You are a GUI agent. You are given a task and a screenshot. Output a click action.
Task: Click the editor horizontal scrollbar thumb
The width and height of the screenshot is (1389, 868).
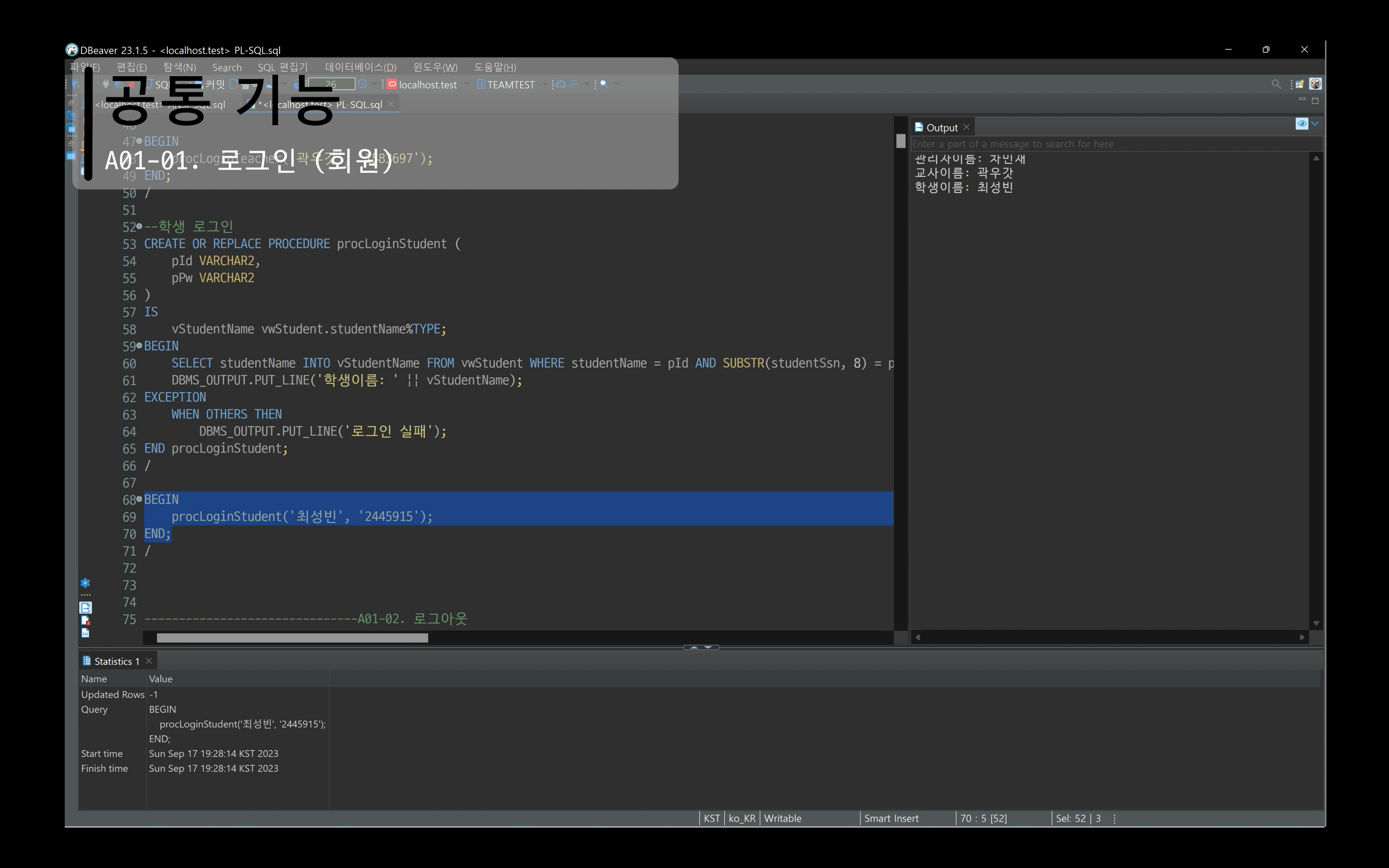pyautogui.click(x=292, y=638)
